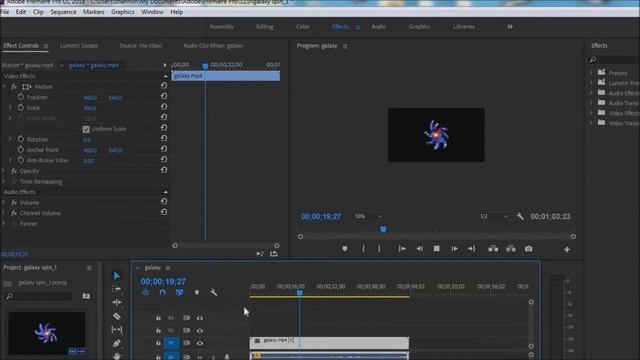
Task: Select the Slip tool
Action: [x=117, y=329]
